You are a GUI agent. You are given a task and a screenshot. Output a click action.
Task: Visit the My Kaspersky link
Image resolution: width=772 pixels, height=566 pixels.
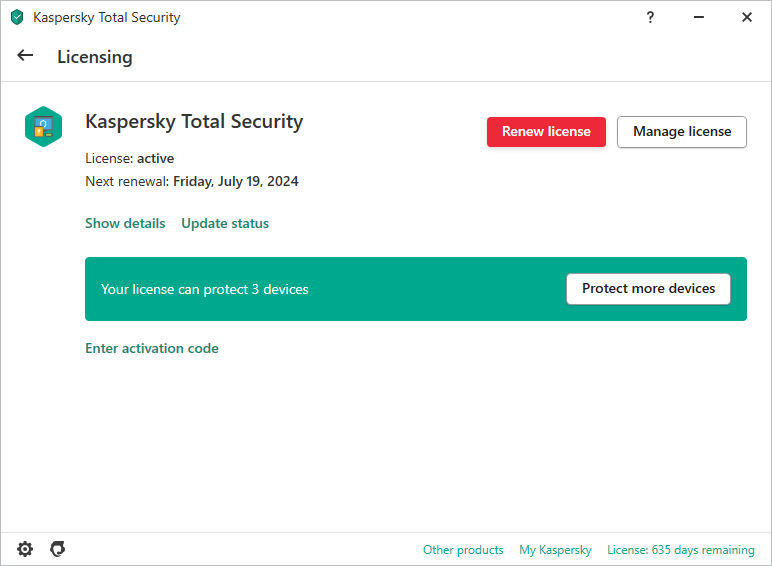(555, 550)
